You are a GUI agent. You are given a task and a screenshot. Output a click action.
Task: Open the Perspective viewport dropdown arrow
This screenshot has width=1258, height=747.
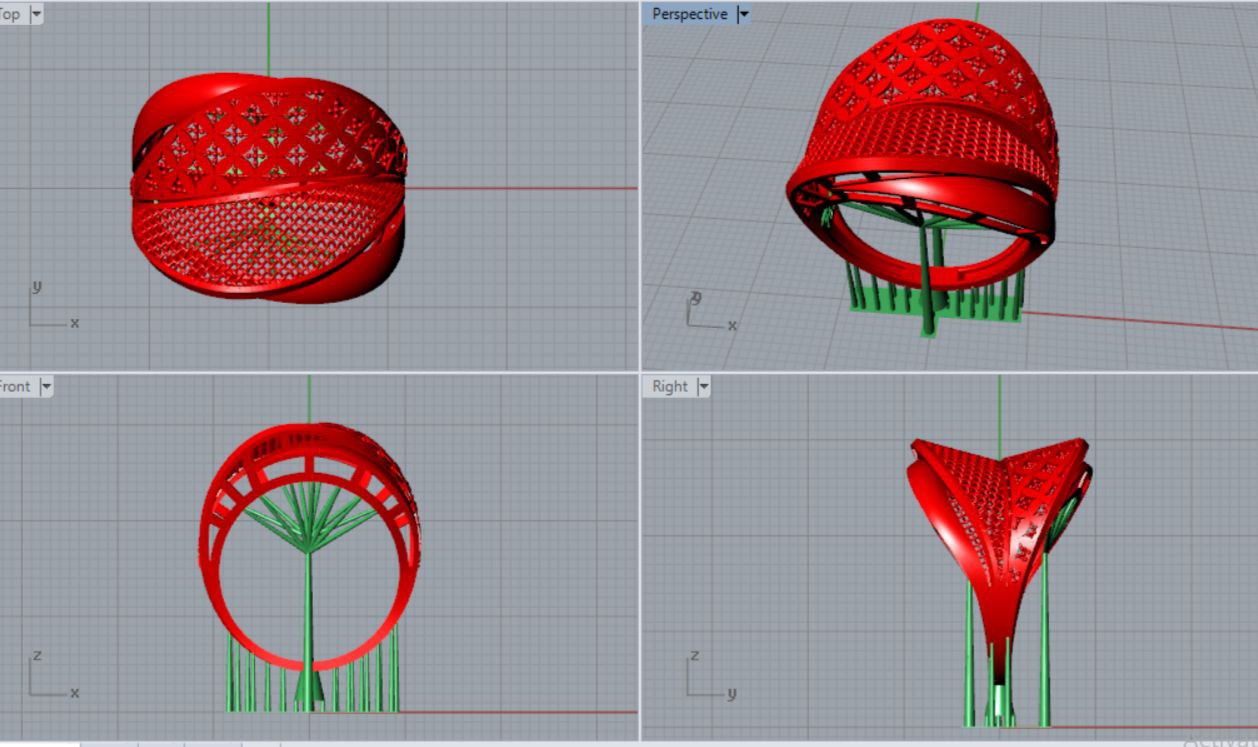coord(742,14)
